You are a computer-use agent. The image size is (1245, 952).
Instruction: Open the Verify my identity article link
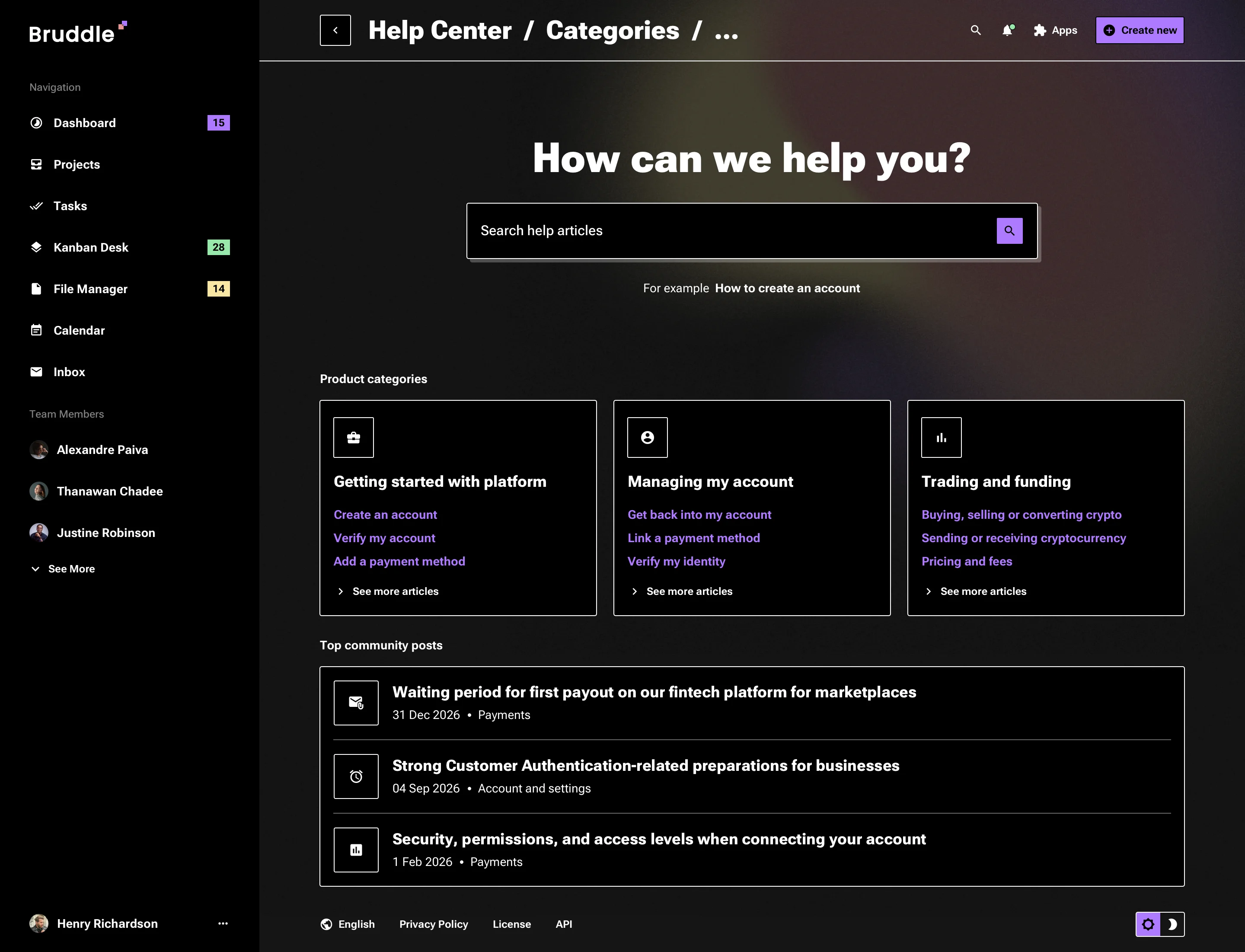click(x=676, y=561)
